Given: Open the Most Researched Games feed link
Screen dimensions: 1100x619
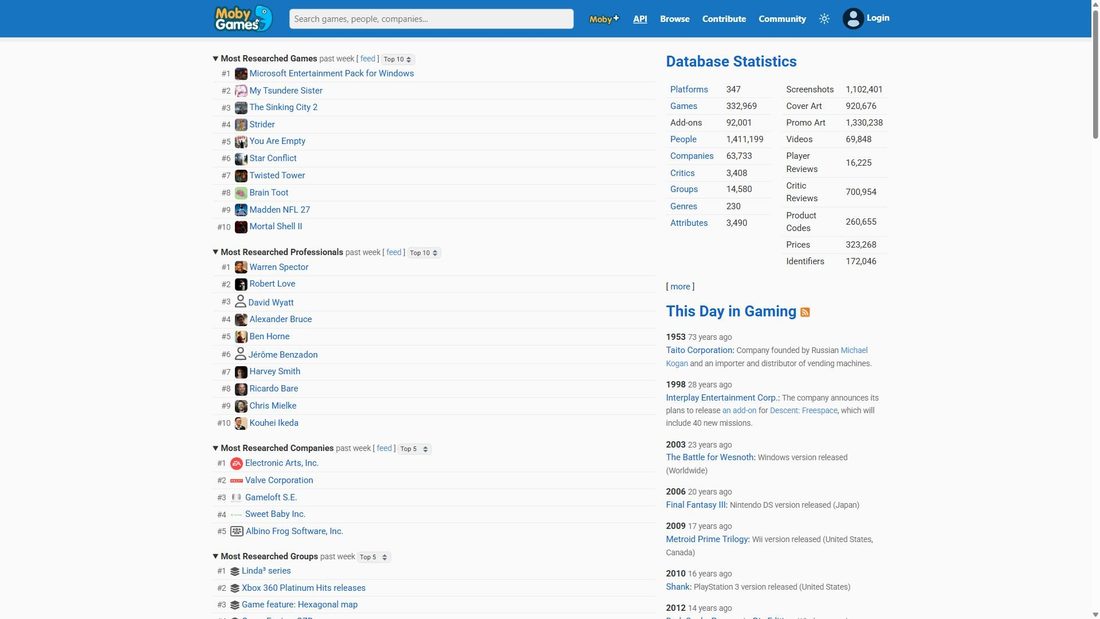Looking at the screenshot, I should (368, 59).
